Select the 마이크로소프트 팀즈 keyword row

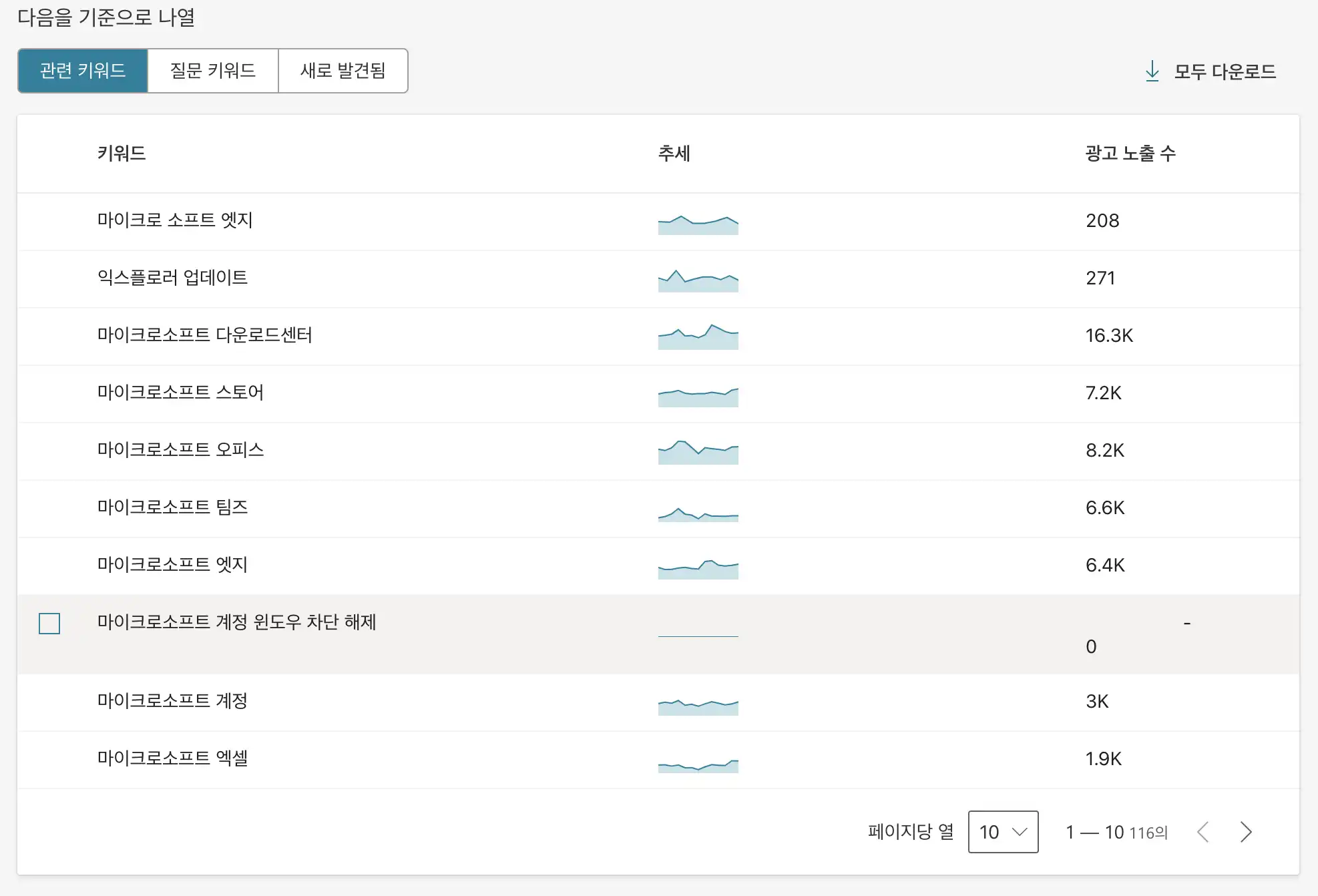(172, 507)
